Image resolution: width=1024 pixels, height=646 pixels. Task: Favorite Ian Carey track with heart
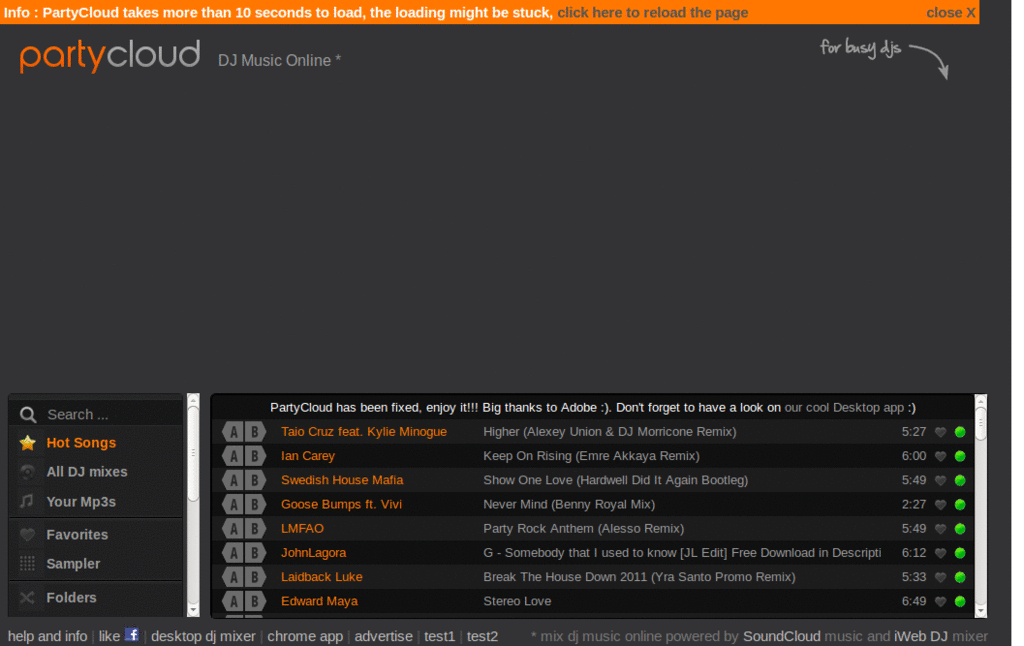pos(940,456)
